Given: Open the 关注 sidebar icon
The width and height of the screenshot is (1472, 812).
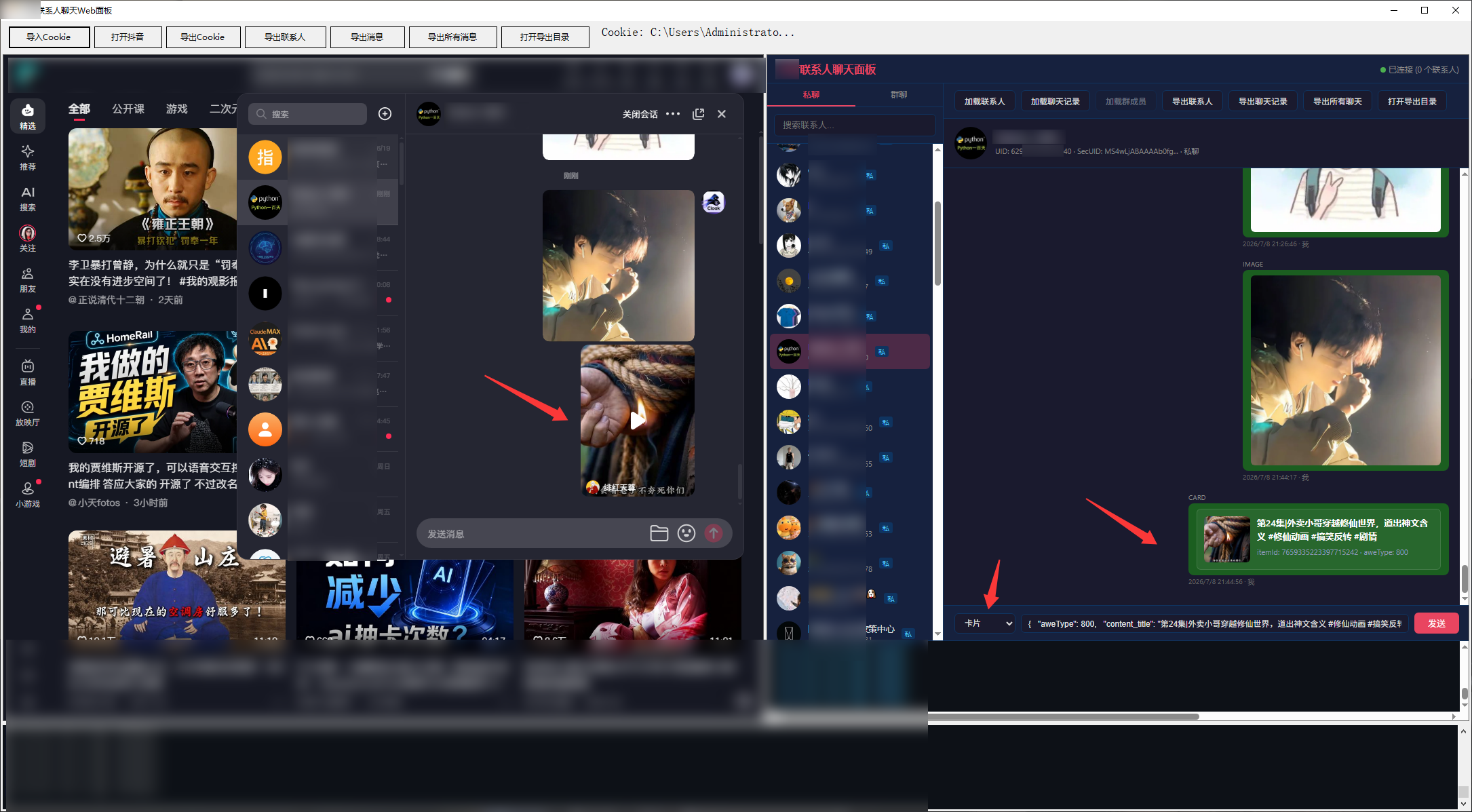Looking at the screenshot, I should click(x=28, y=239).
